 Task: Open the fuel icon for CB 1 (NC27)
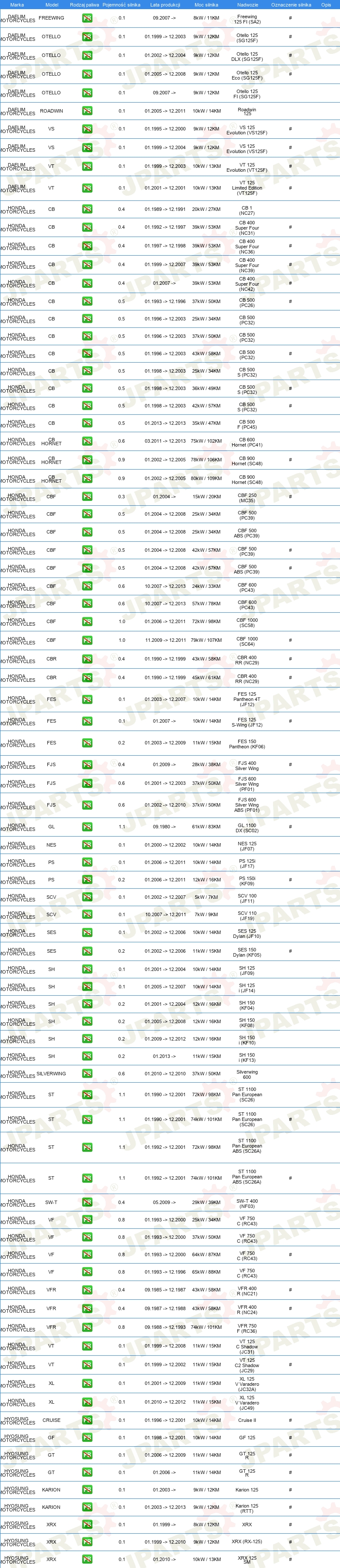(87, 210)
